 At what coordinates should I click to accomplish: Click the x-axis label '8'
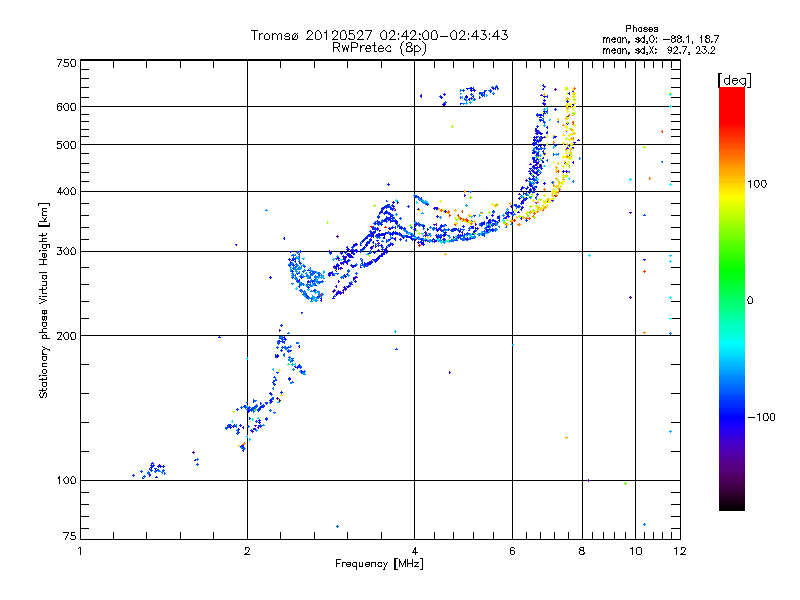582,551
